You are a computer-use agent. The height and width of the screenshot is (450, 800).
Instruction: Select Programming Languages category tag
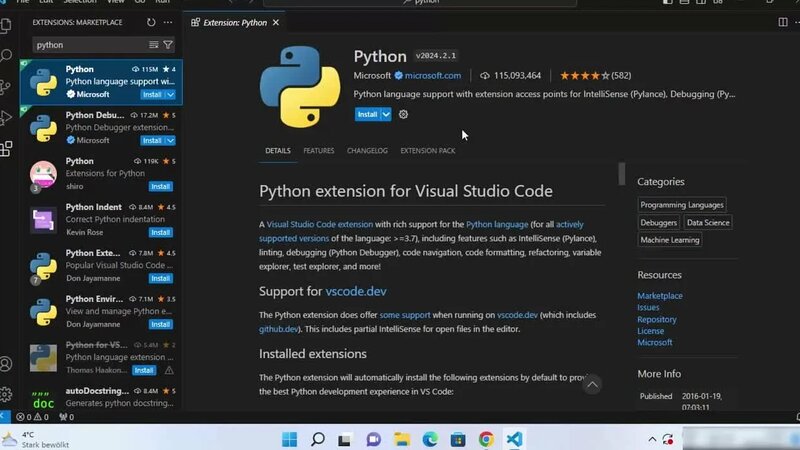(682, 205)
